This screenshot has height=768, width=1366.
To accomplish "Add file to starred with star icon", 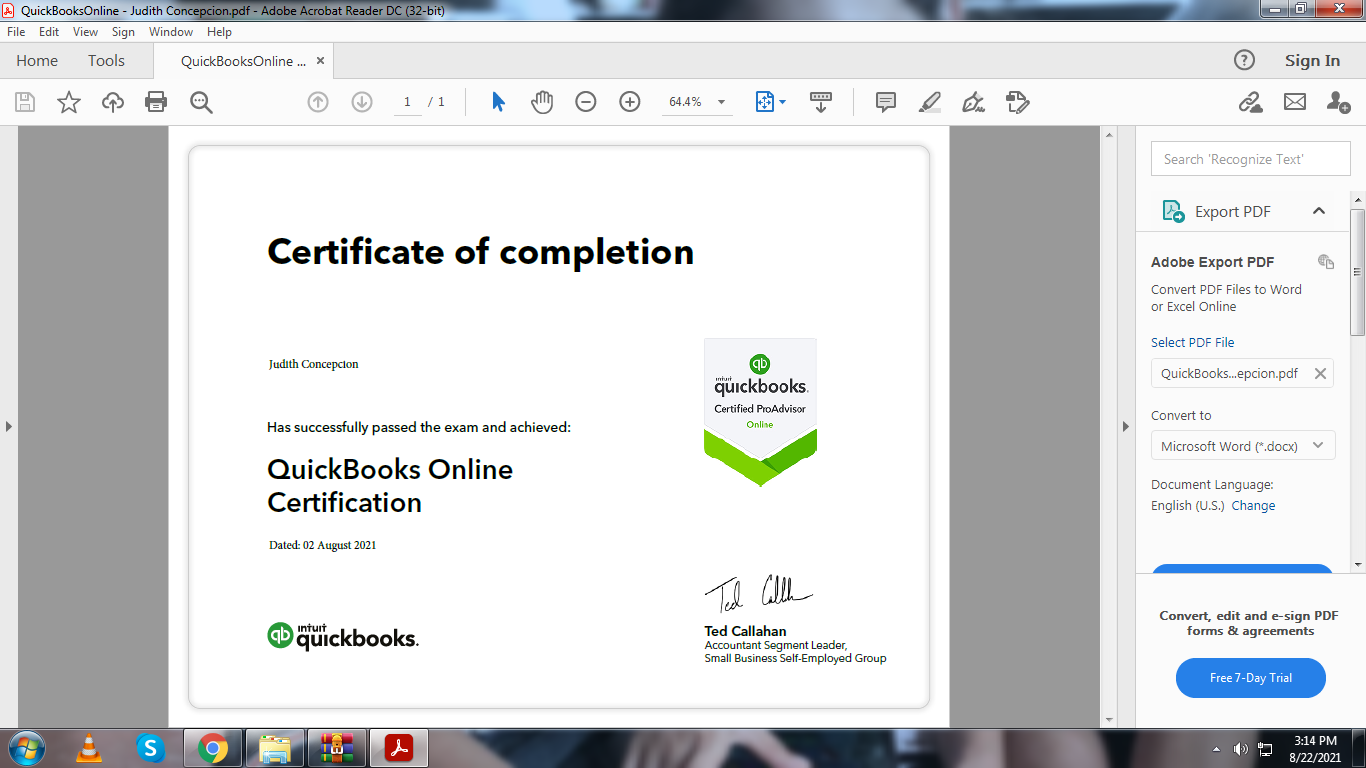I will 69,102.
